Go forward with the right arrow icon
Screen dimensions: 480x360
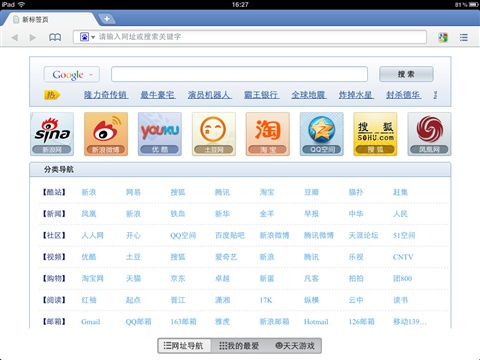click(x=33, y=37)
